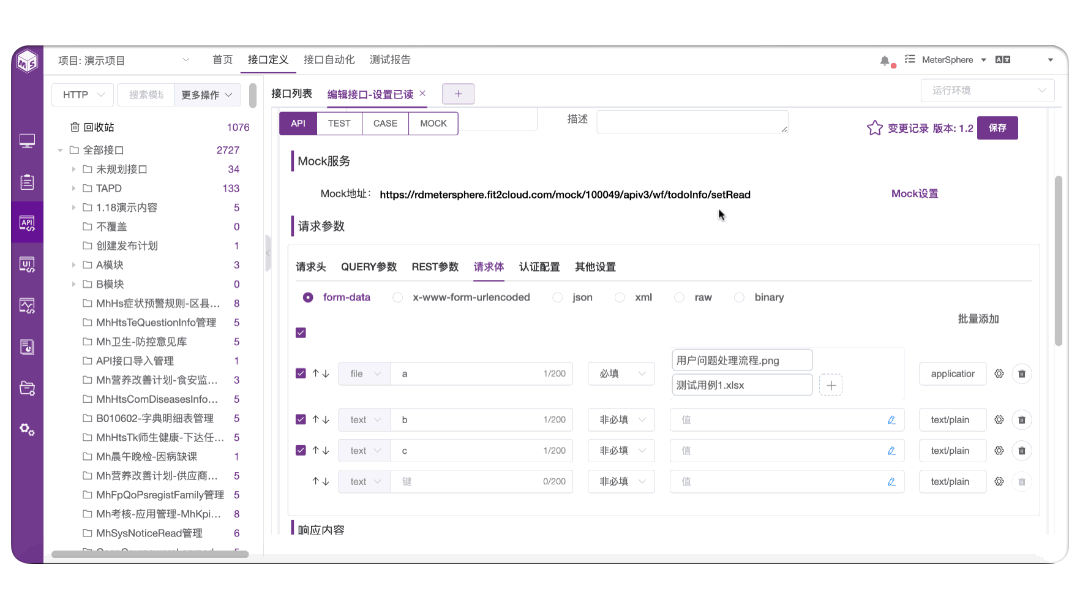Open the API testing sidebar icon

click(x=27, y=223)
